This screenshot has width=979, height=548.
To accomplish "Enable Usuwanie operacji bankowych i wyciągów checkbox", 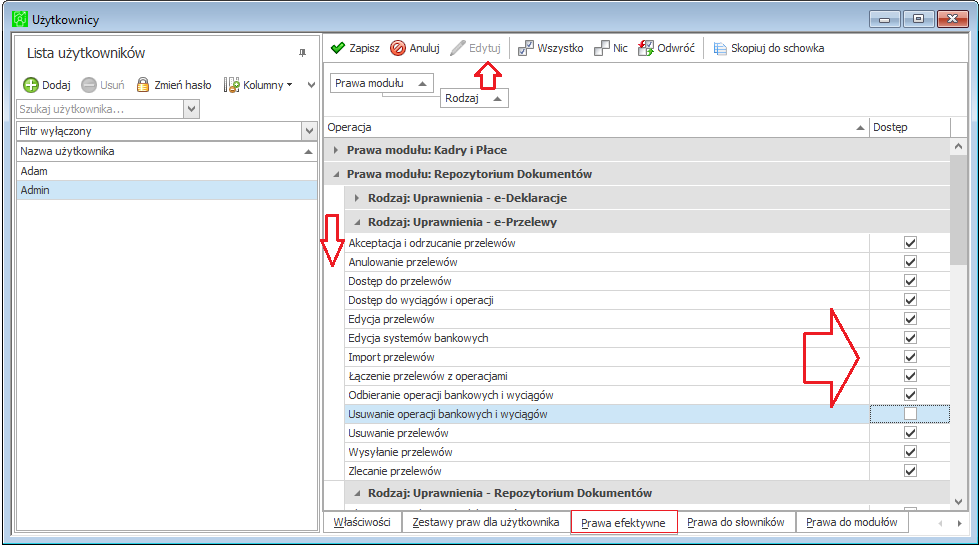I will [x=910, y=414].
